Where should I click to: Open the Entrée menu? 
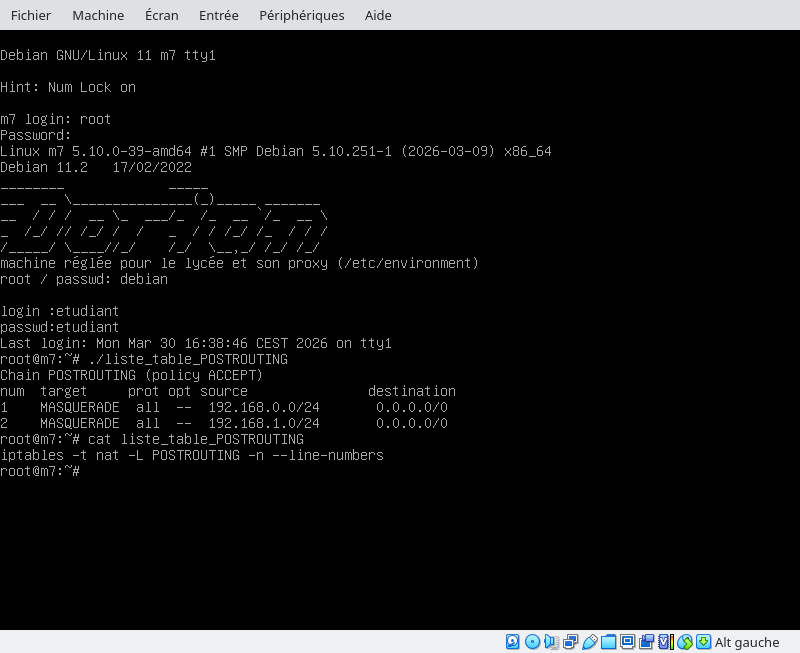point(218,15)
